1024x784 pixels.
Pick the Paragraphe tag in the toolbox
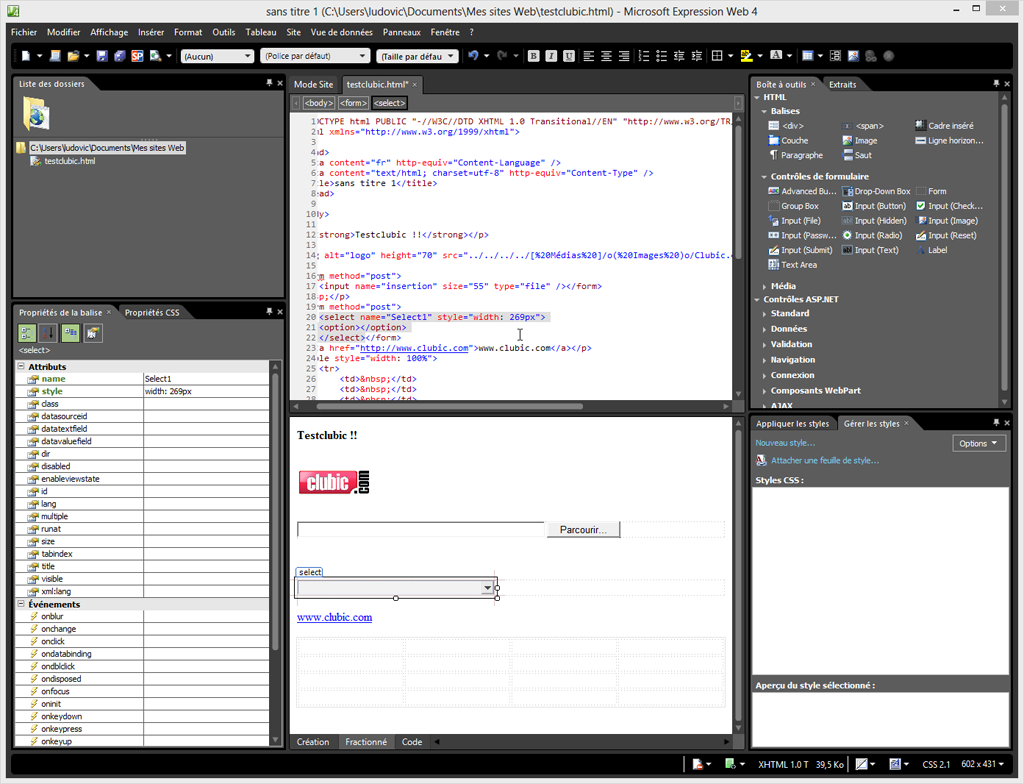point(795,155)
